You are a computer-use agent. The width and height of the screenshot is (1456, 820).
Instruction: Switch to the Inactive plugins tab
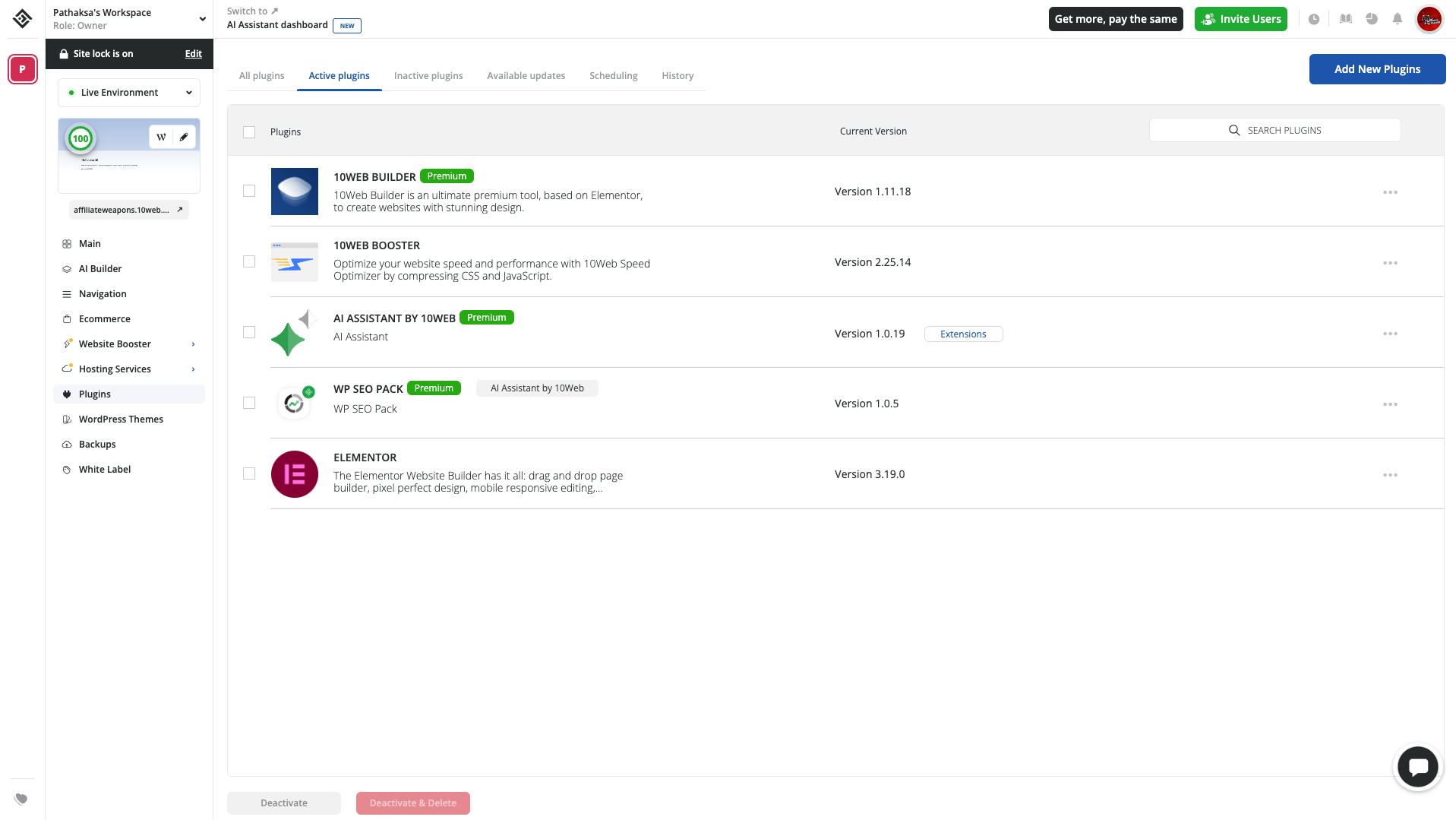click(428, 76)
